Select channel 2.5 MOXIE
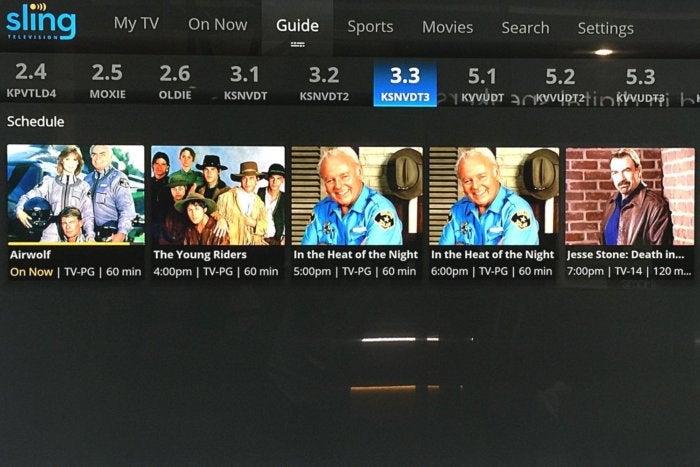 tap(107, 81)
